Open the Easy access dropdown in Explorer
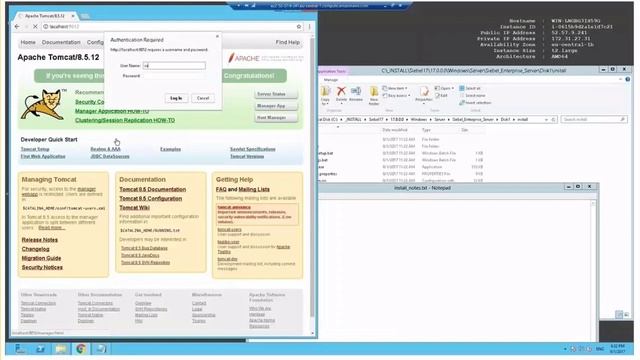The height and width of the screenshot is (360, 640). (396, 96)
